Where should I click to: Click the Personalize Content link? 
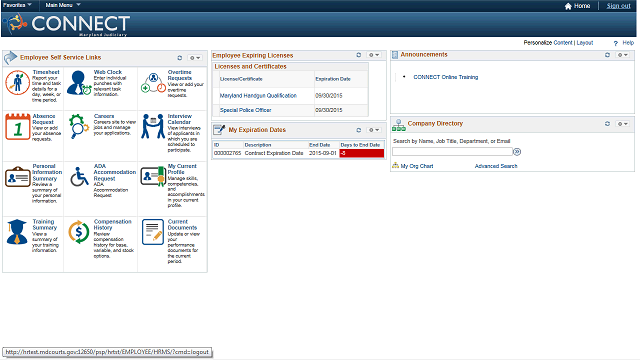563,42
